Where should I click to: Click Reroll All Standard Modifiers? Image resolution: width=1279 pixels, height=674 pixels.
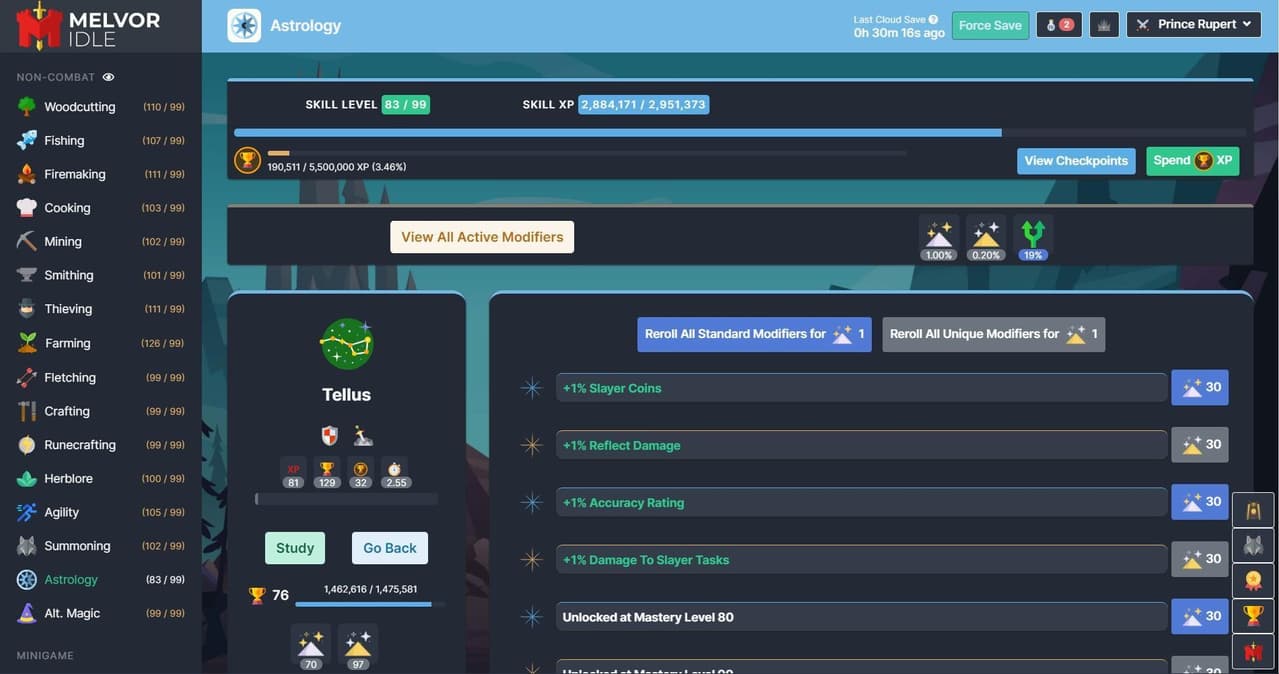(755, 334)
